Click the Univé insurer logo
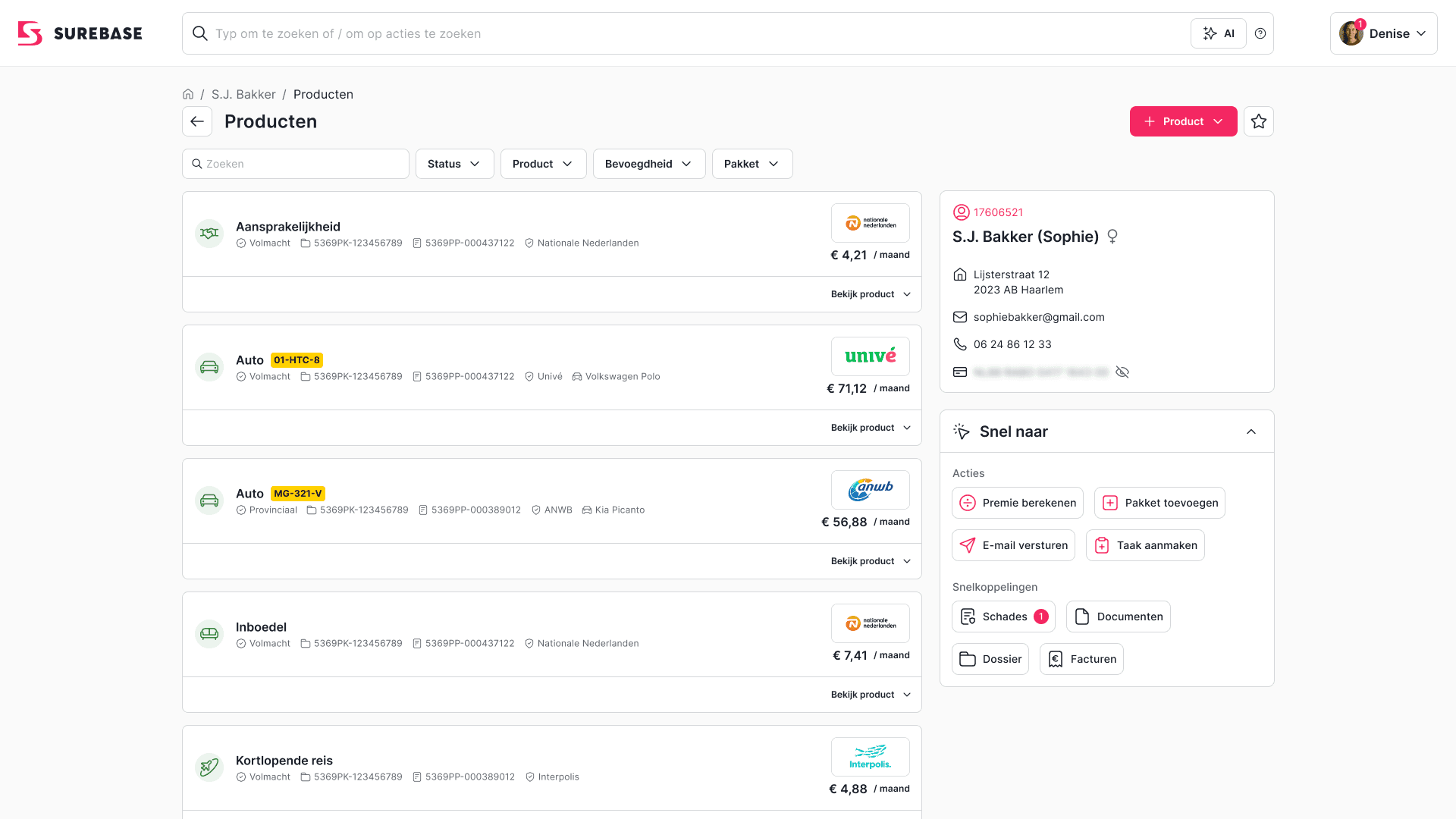The image size is (1456, 819). [x=871, y=356]
